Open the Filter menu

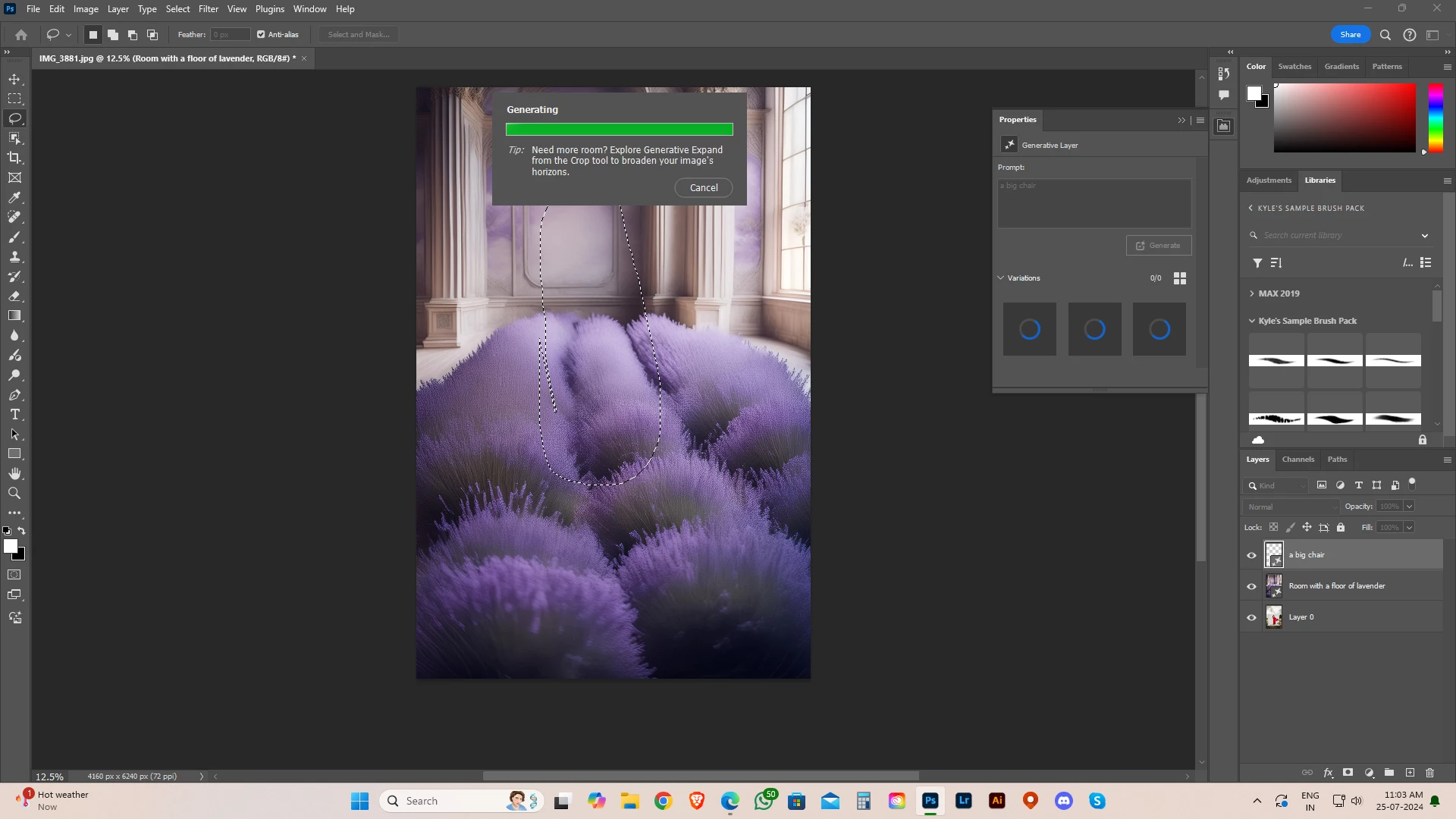click(x=208, y=9)
